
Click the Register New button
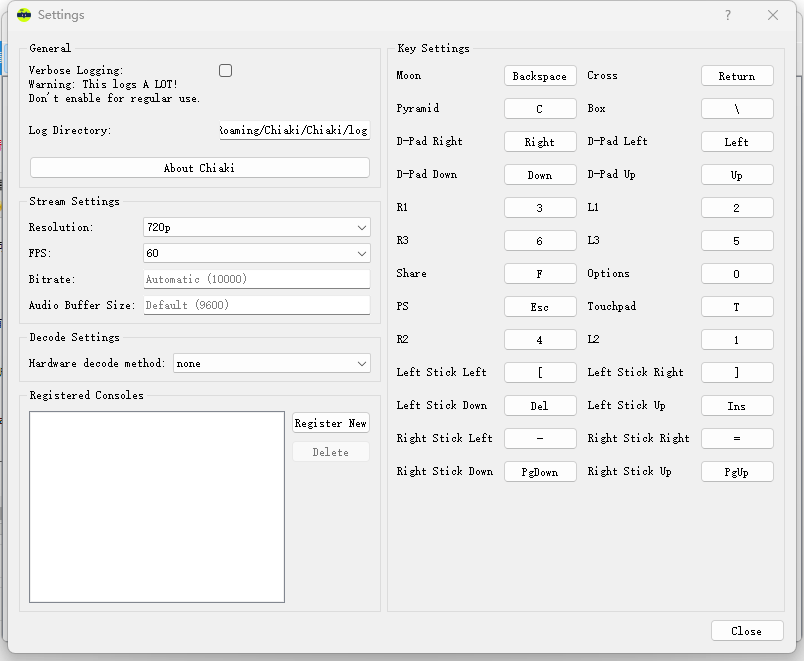pos(331,424)
